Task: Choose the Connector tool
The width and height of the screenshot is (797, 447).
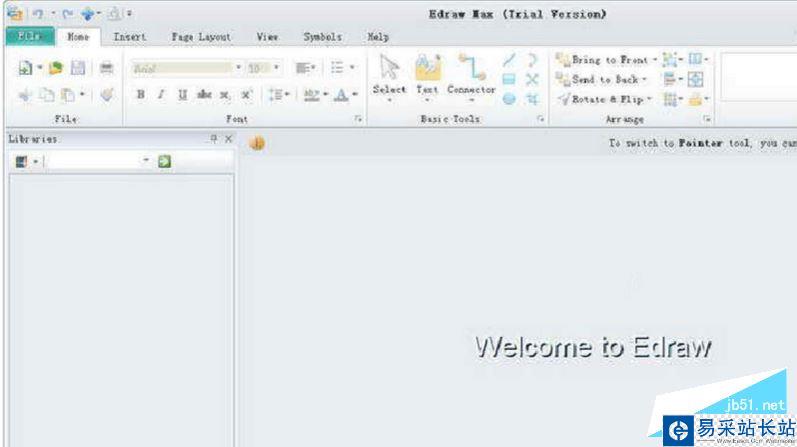Action: pyautogui.click(x=471, y=77)
